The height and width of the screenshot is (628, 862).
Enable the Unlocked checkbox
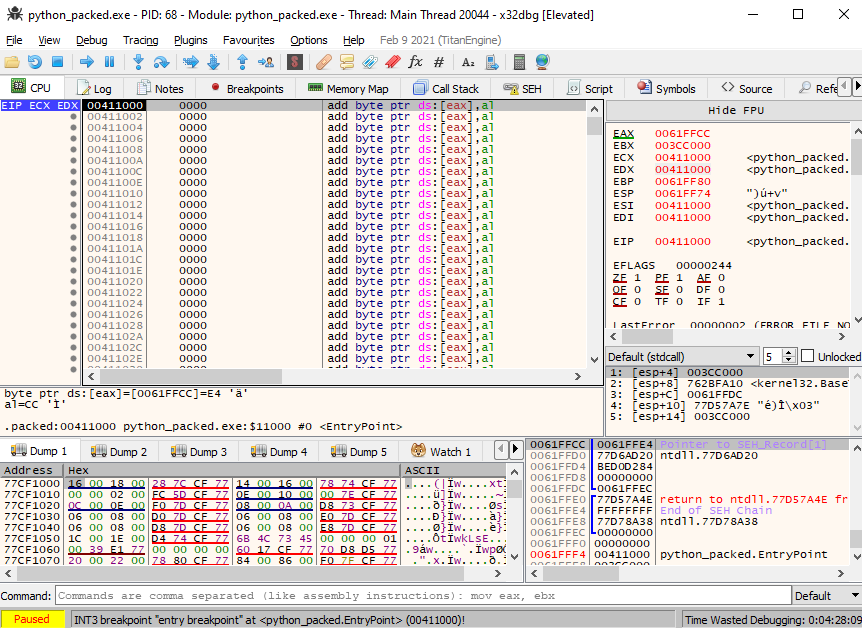(807, 357)
